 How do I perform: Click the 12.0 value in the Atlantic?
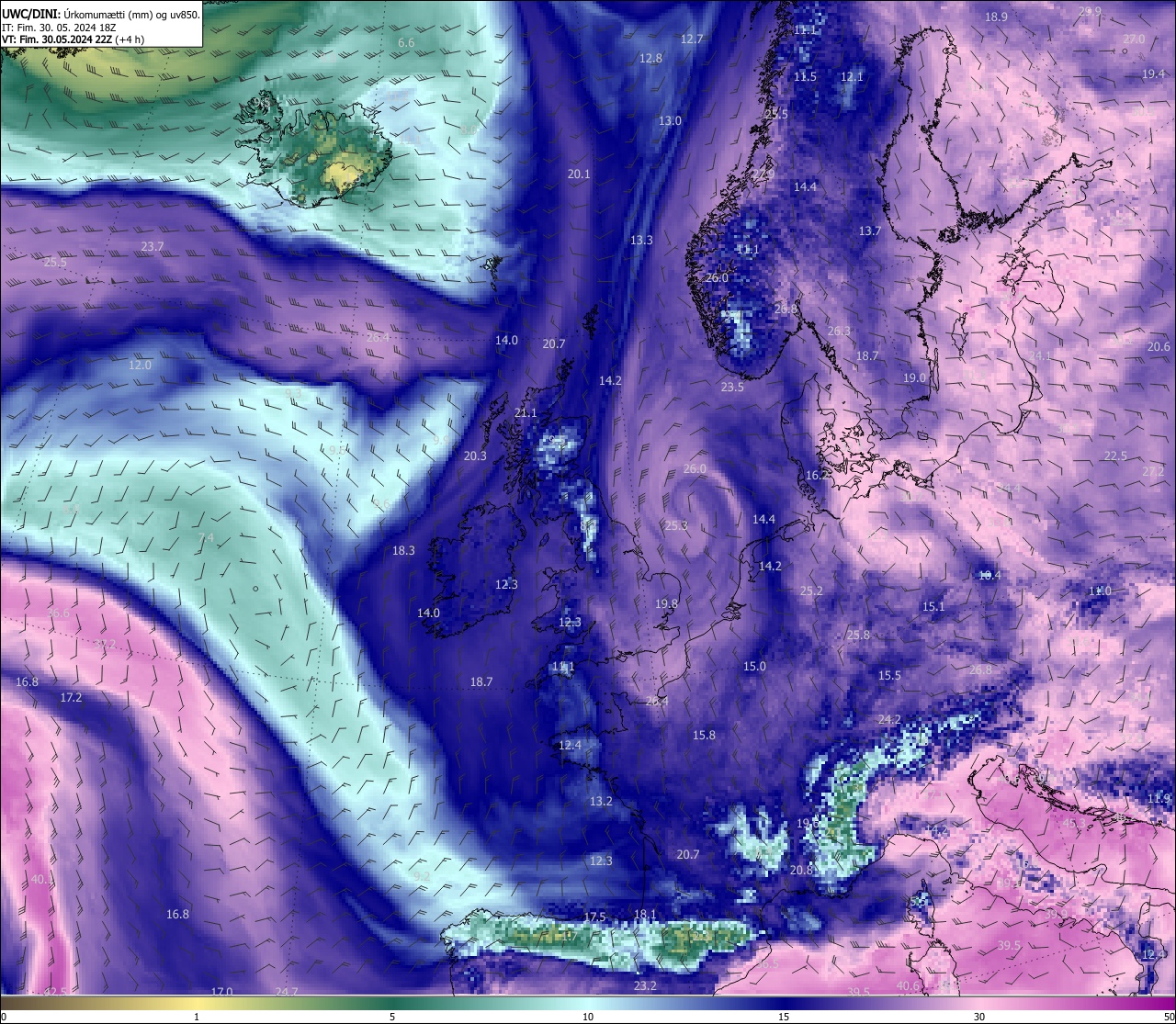pos(140,366)
